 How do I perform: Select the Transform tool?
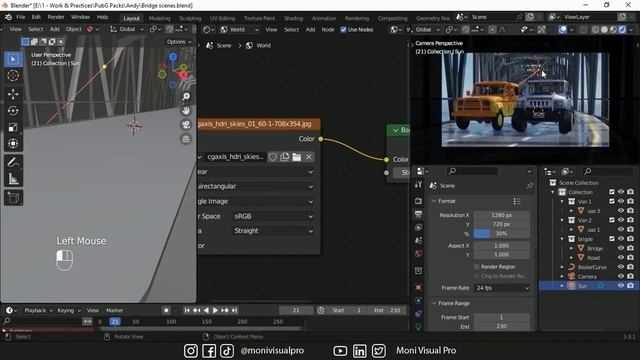click(13, 144)
